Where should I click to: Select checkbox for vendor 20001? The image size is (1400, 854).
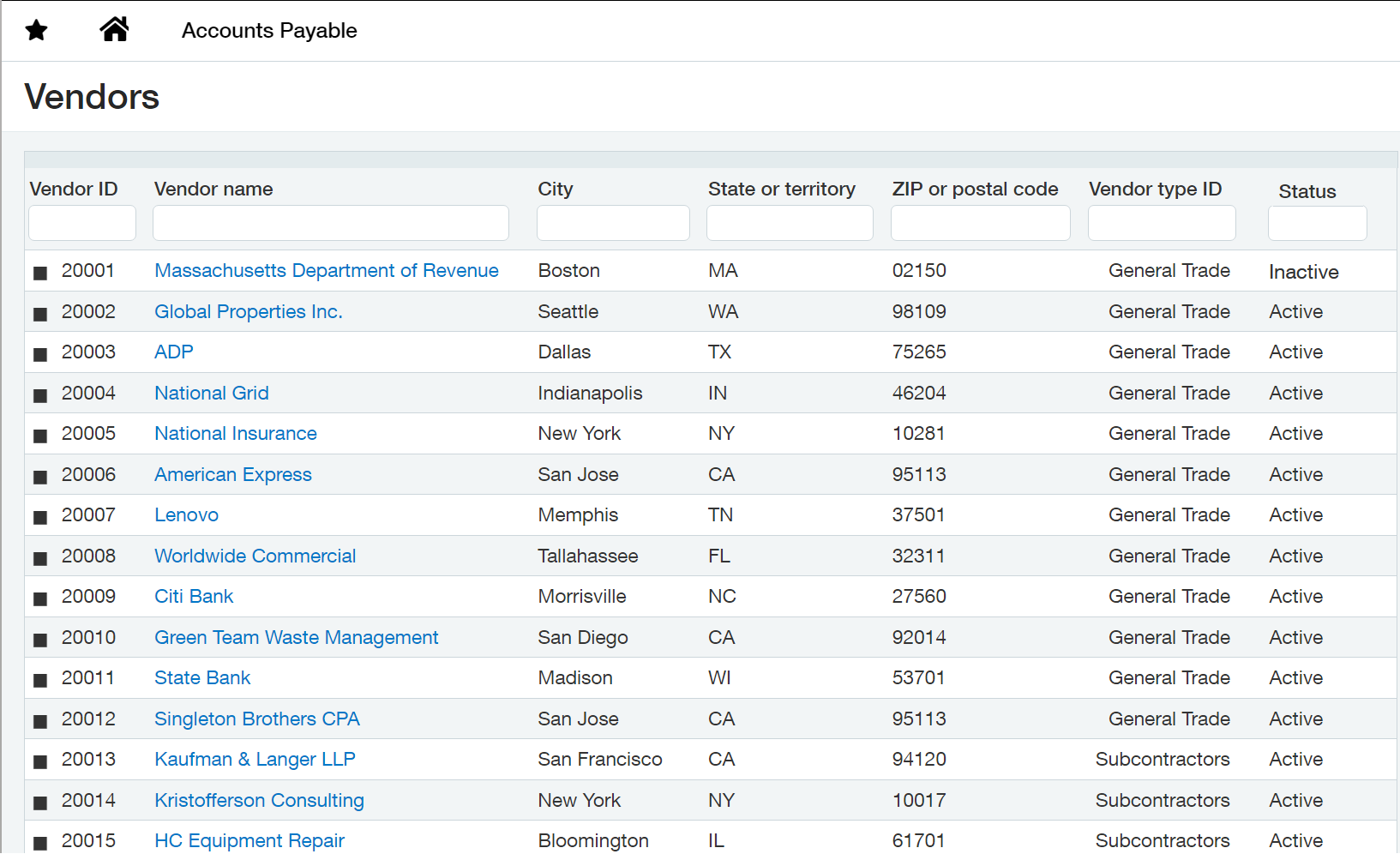(39, 273)
